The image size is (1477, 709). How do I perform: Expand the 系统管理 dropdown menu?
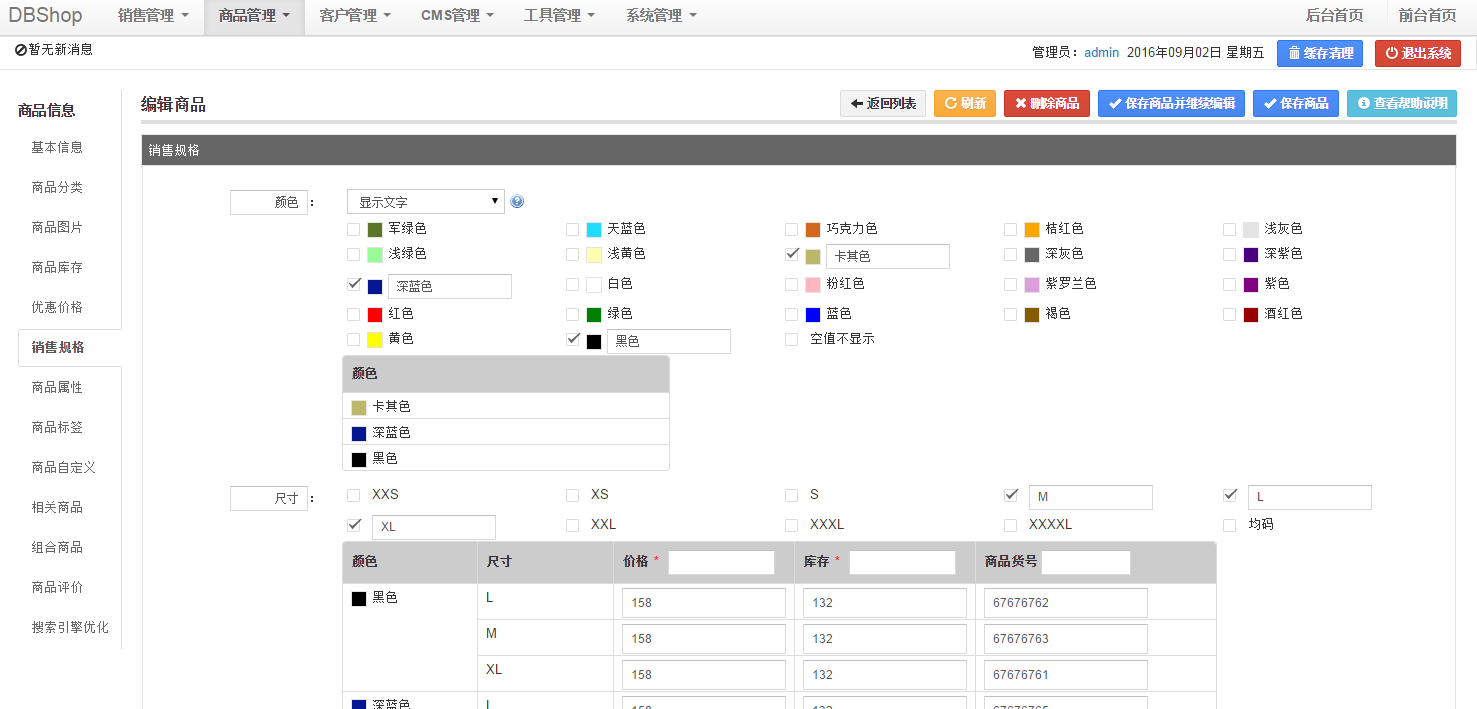[662, 16]
